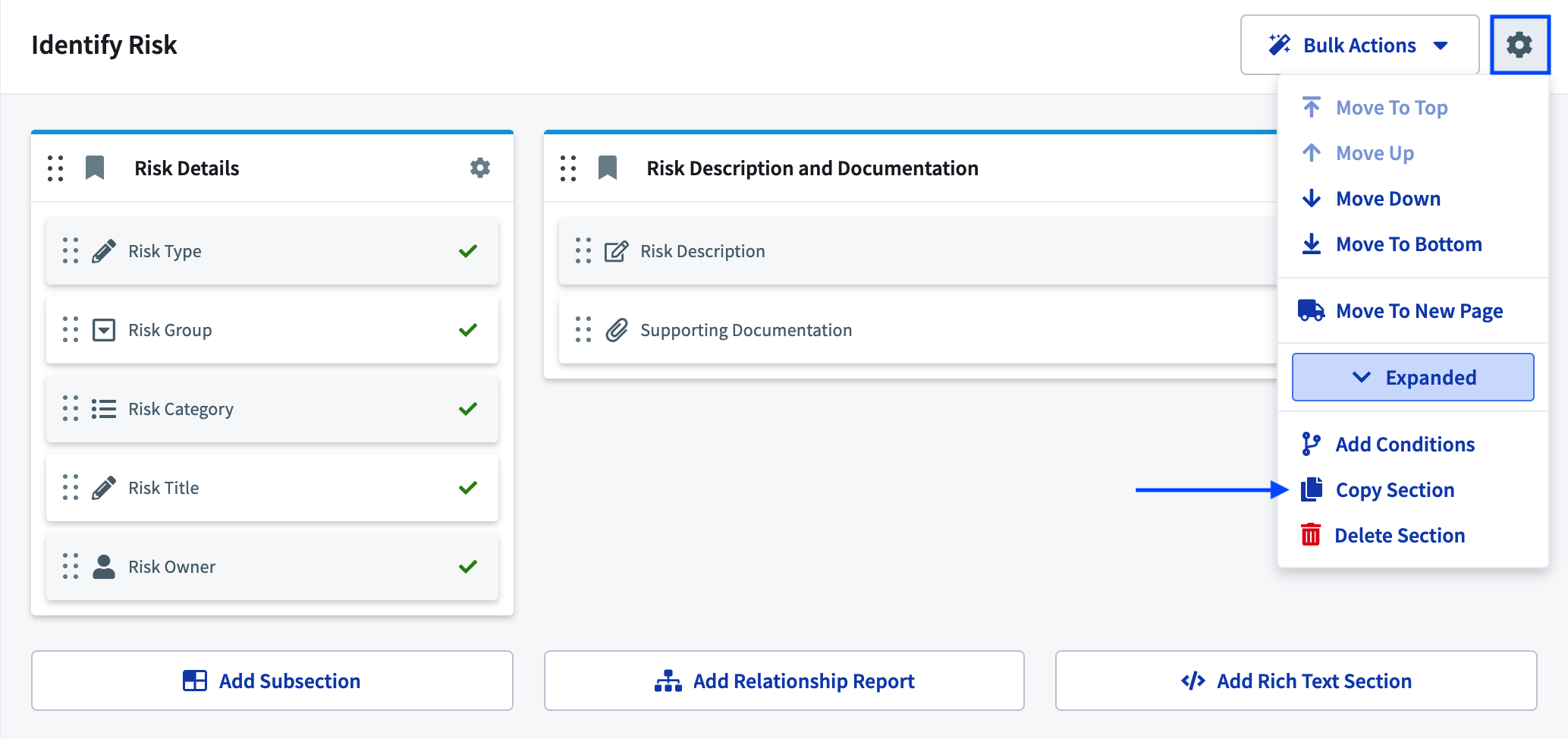1568x739 pixels.
Task: Click the Risk Details bookmark icon
Action: (95, 168)
